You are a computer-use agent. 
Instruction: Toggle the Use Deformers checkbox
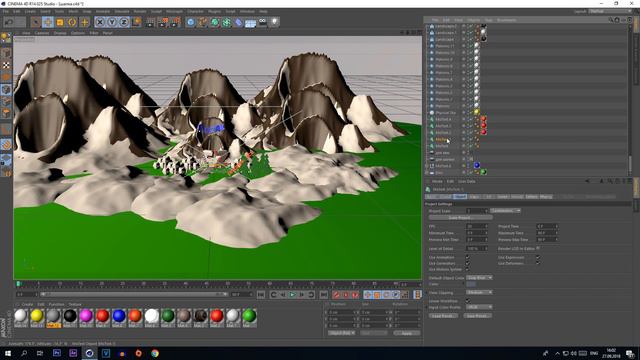click(x=538, y=263)
